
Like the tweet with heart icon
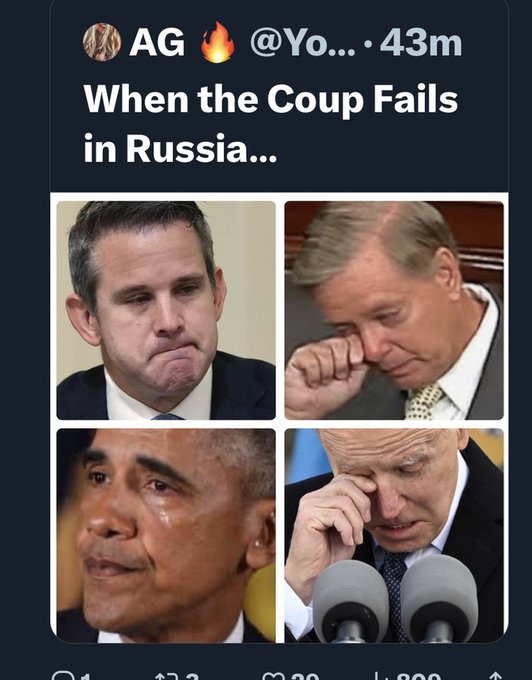click(274, 677)
